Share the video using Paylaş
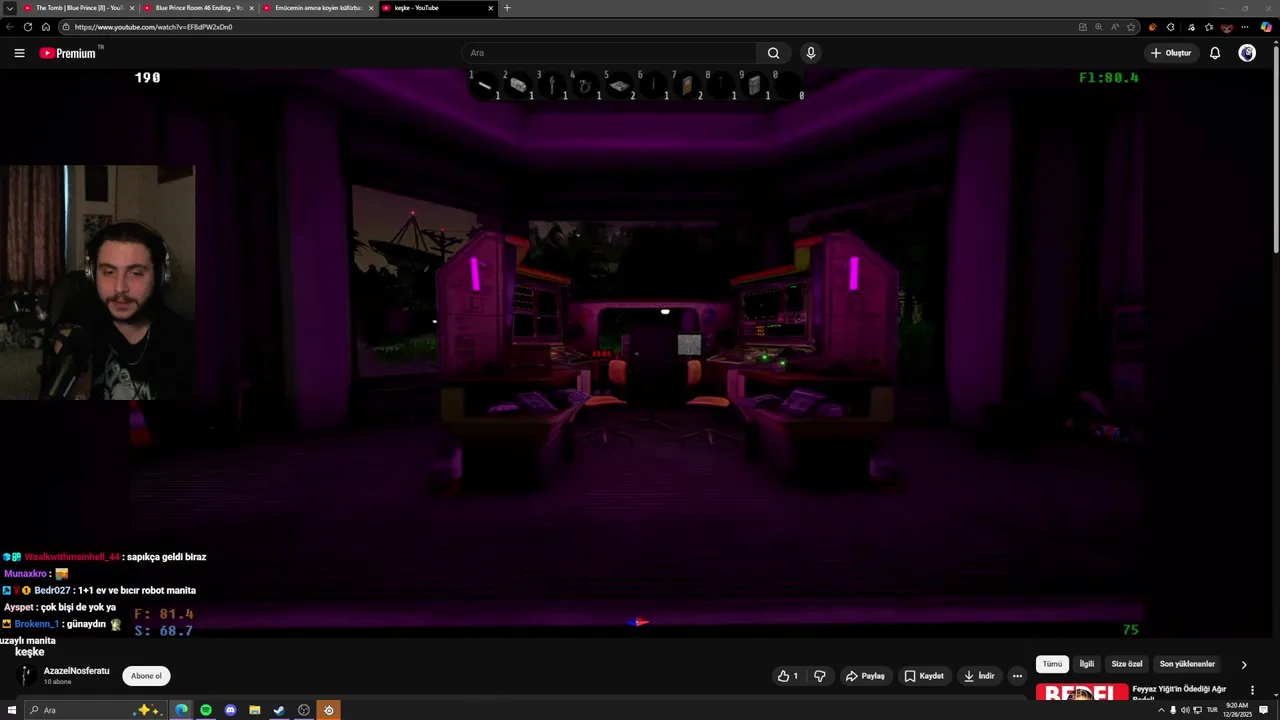 (x=865, y=676)
